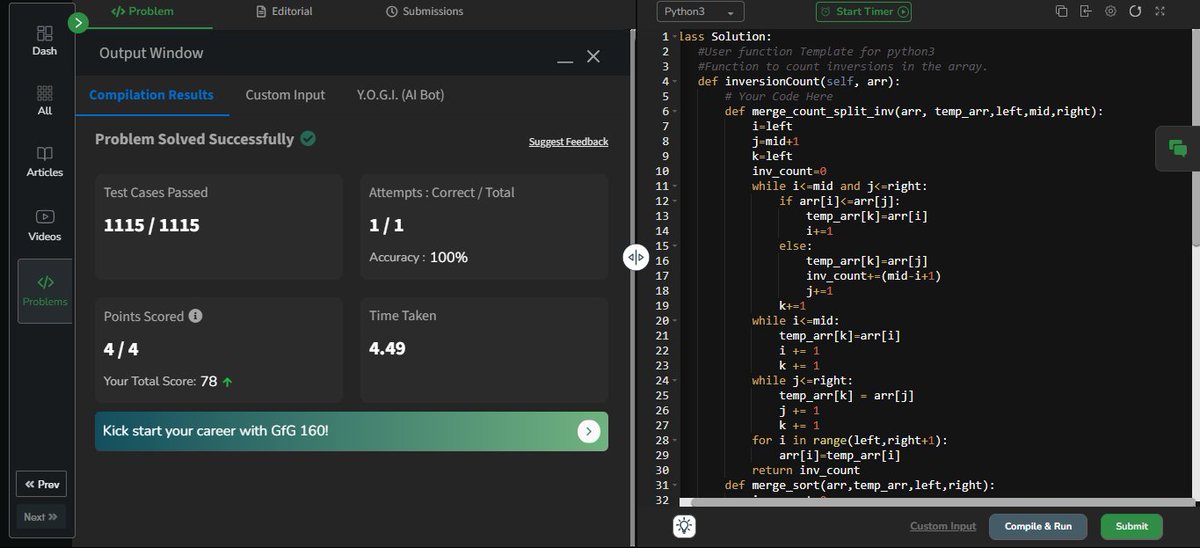Click the Suggest Feedback link
The width and height of the screenshot is (1200, 548).
568,142
